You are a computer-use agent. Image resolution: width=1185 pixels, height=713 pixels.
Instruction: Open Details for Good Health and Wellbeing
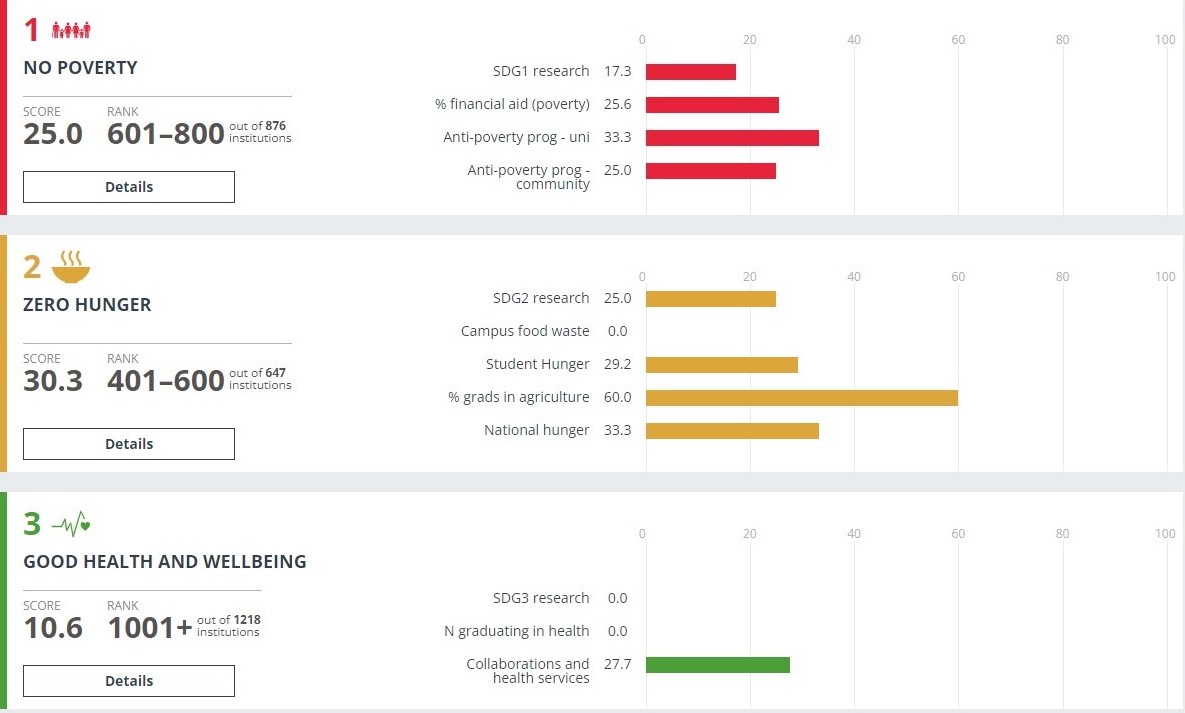(x=128, y=680)
